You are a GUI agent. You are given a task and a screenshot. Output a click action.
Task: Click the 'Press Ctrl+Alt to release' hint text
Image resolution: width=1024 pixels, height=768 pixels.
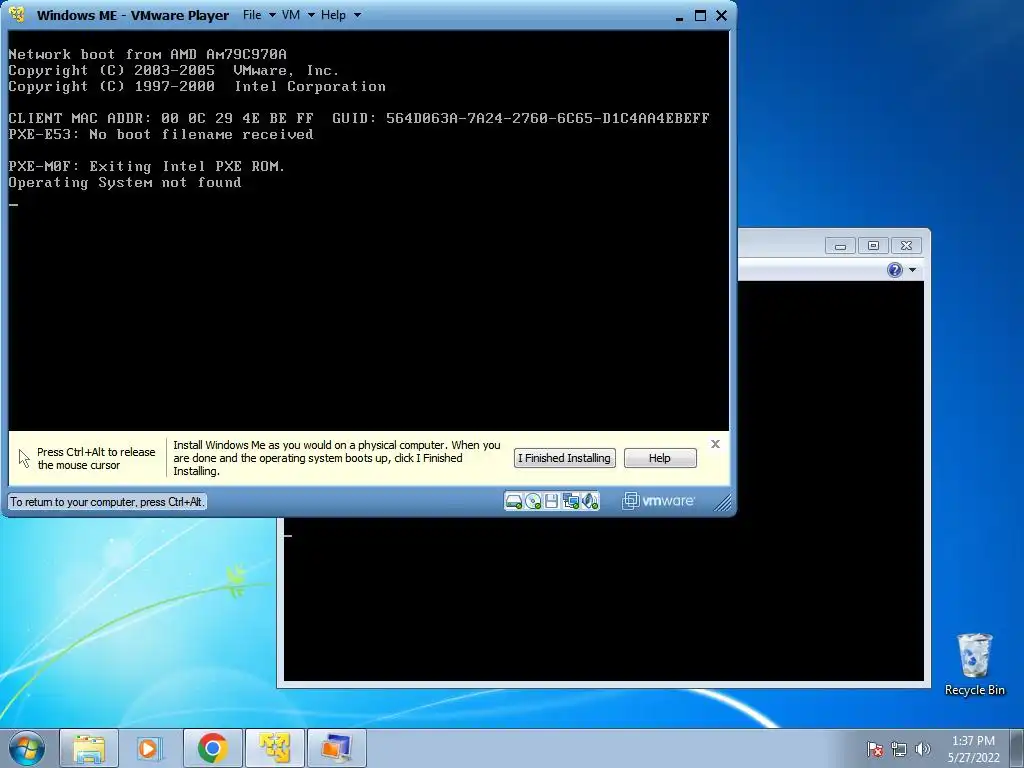[96, 458]
